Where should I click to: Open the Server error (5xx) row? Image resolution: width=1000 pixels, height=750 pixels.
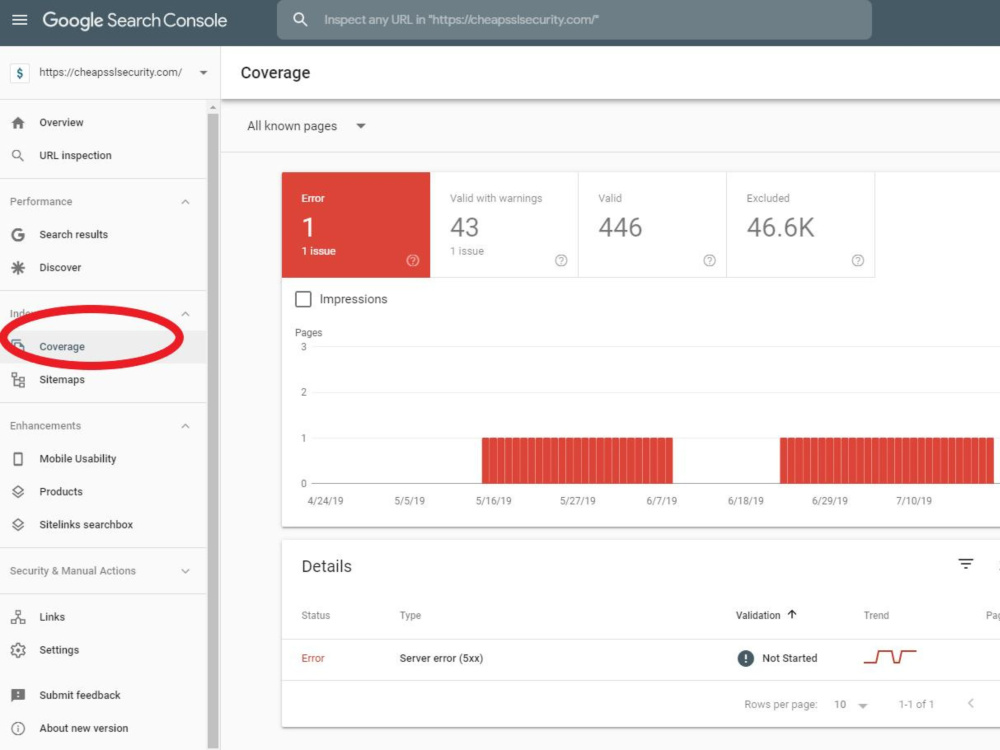tap(640, 659)
